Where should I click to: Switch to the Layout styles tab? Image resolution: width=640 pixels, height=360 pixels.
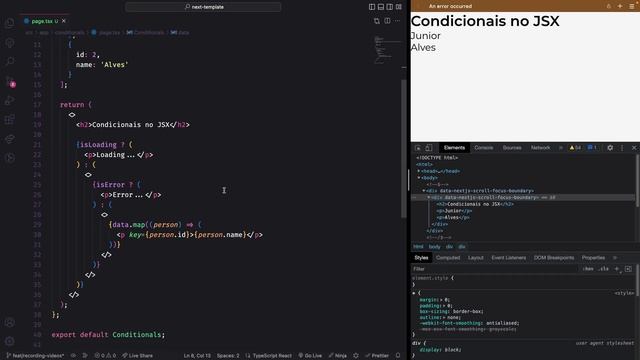pyautogui.click(x=476, y=258)
